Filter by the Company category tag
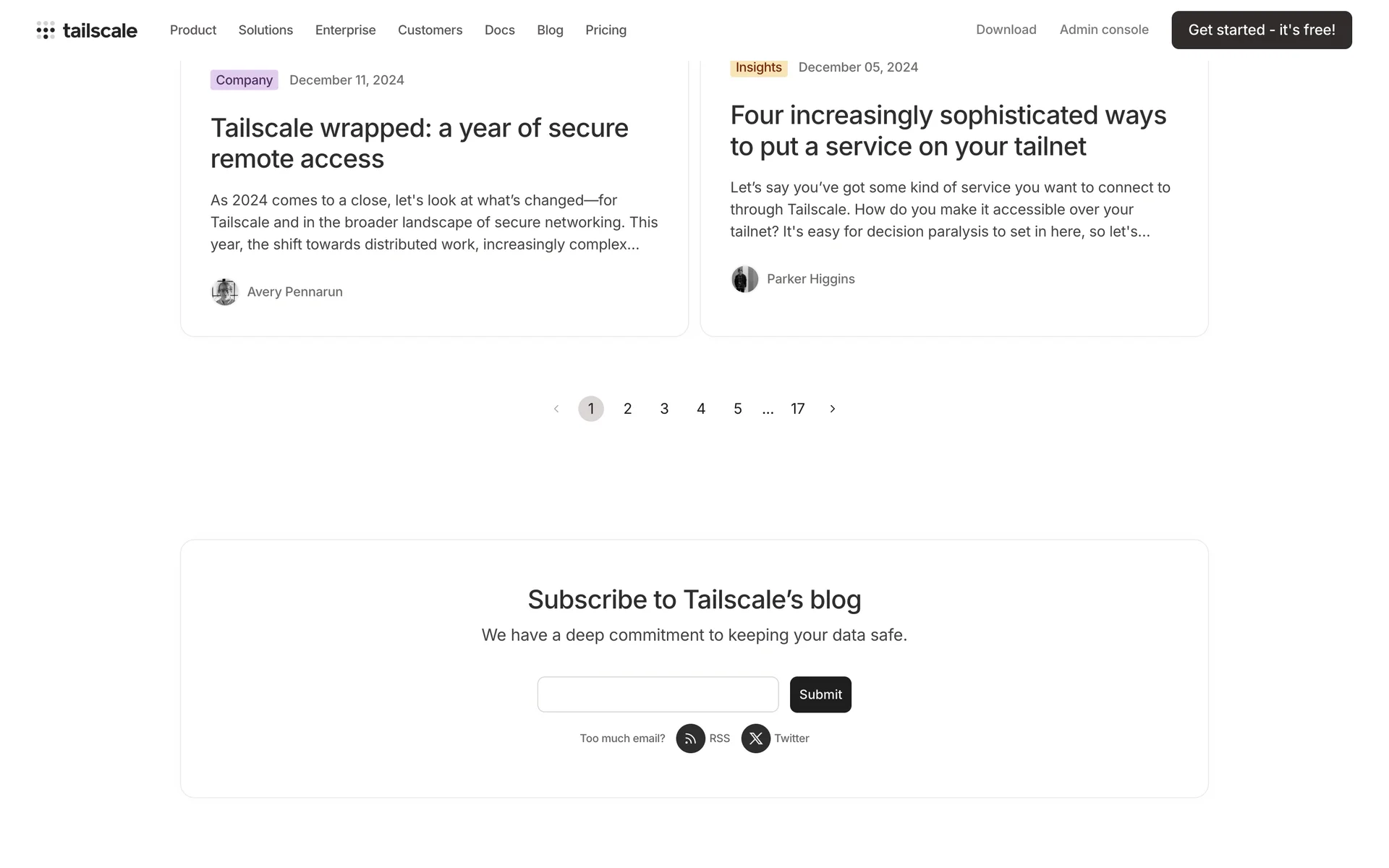Image resolution: width=1389 pixels, height=868 pixels. coord(244,80)
